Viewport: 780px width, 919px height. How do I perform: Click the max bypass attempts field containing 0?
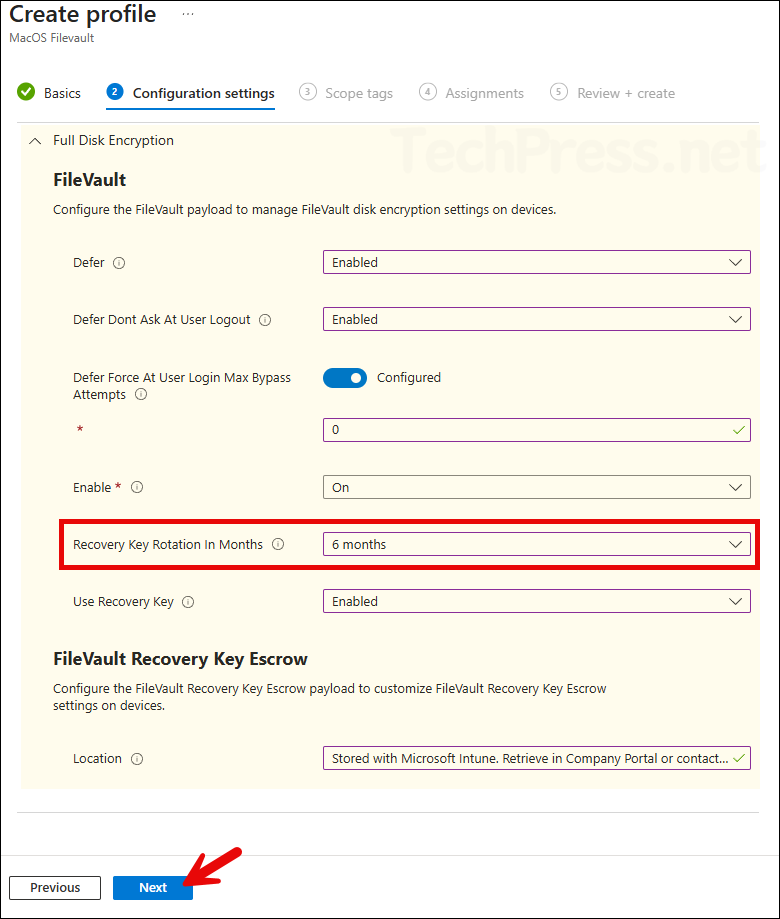(537, 430)
